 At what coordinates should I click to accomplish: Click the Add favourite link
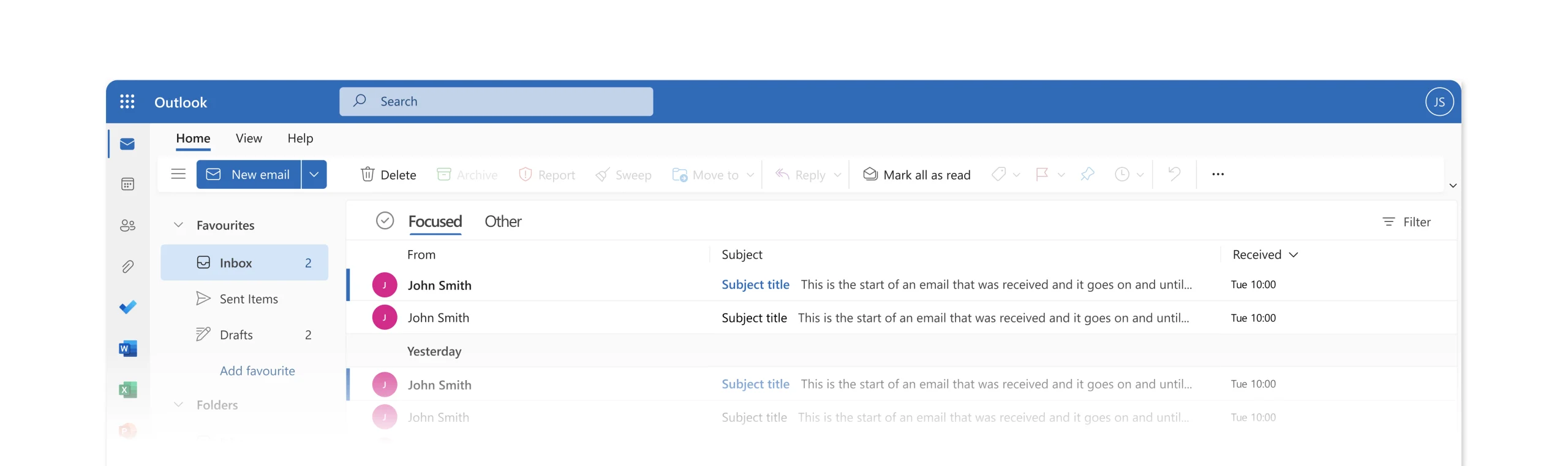point(257,371)
